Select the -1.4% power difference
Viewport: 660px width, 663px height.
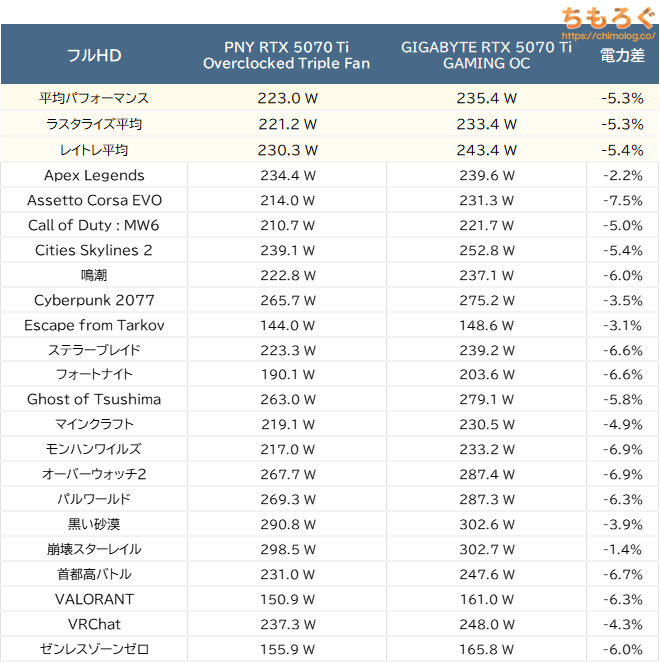pos(622,548)
